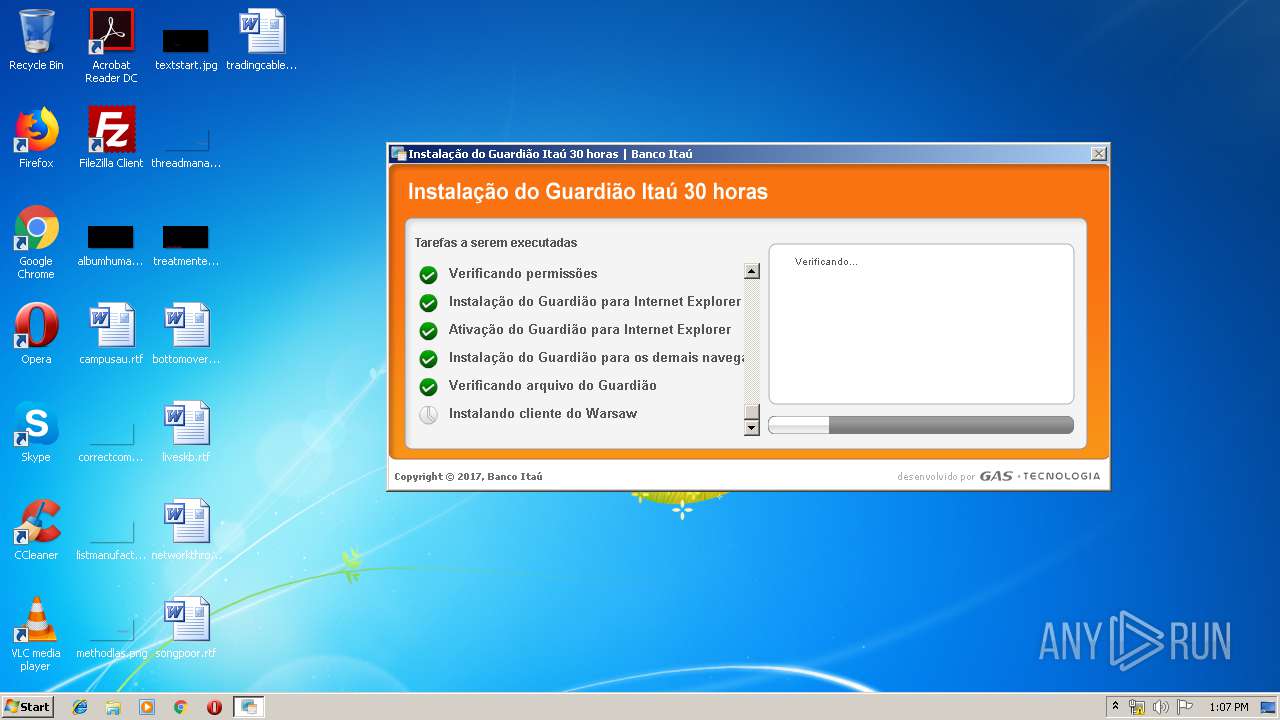Open the Recycle Bin desktop icon
Image resolution: width=1280 pixels, height=720 pixels.
(x=36, y=40)
